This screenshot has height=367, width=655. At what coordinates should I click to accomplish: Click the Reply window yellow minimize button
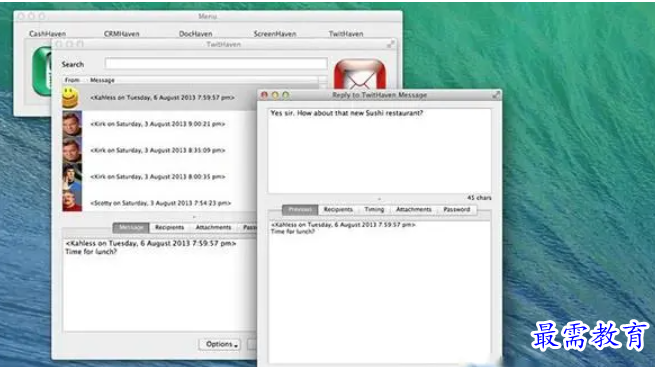(x=275, y=95)
